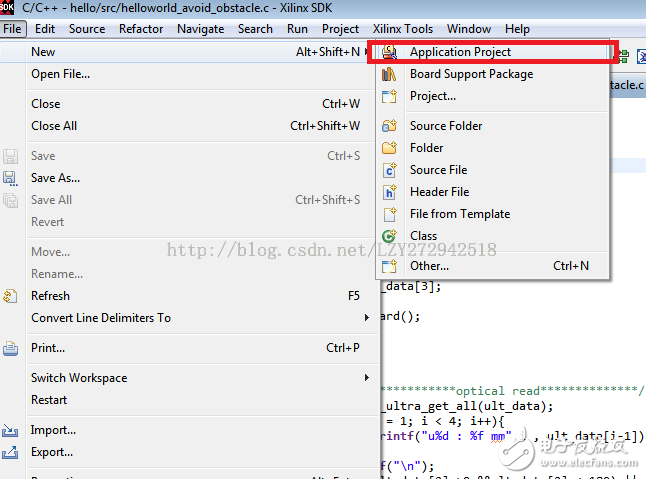Screen dimensions: 646x479
Task: Click the File from Template icon
Action: coord(390,214)
